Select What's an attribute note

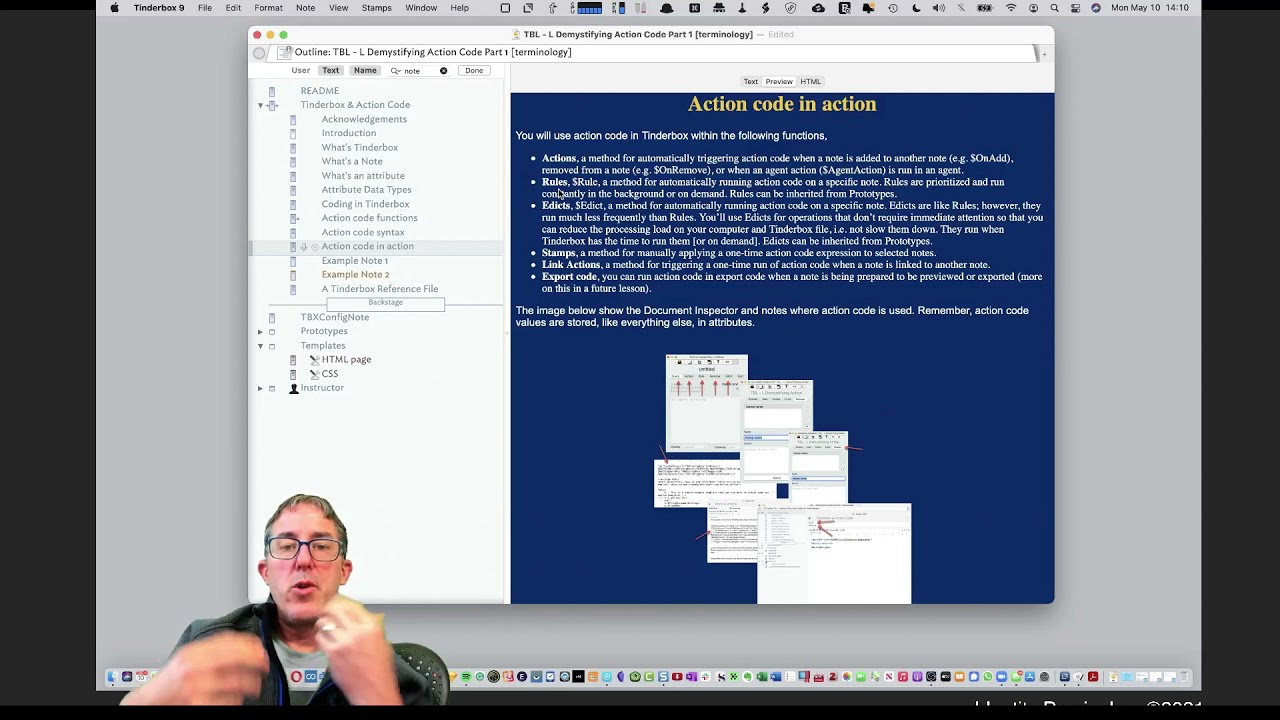point(363,176)
